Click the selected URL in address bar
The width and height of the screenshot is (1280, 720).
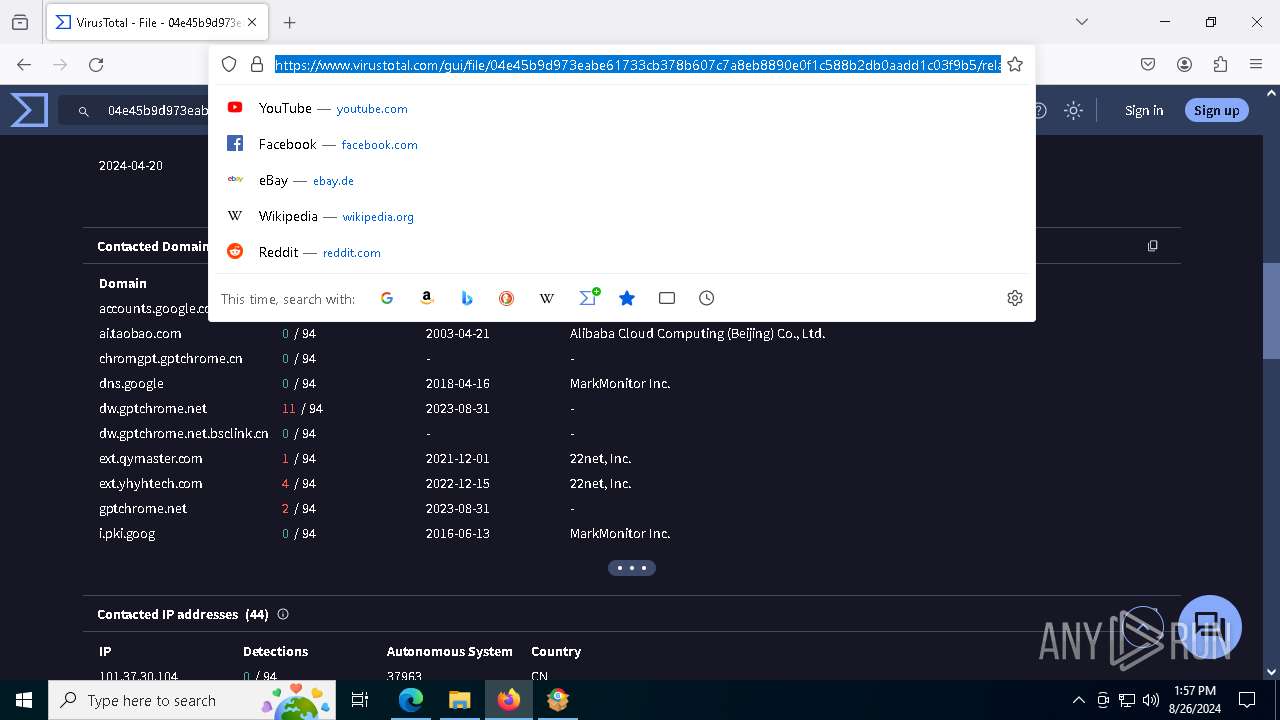pyautogui.click(x=637, y=65)
